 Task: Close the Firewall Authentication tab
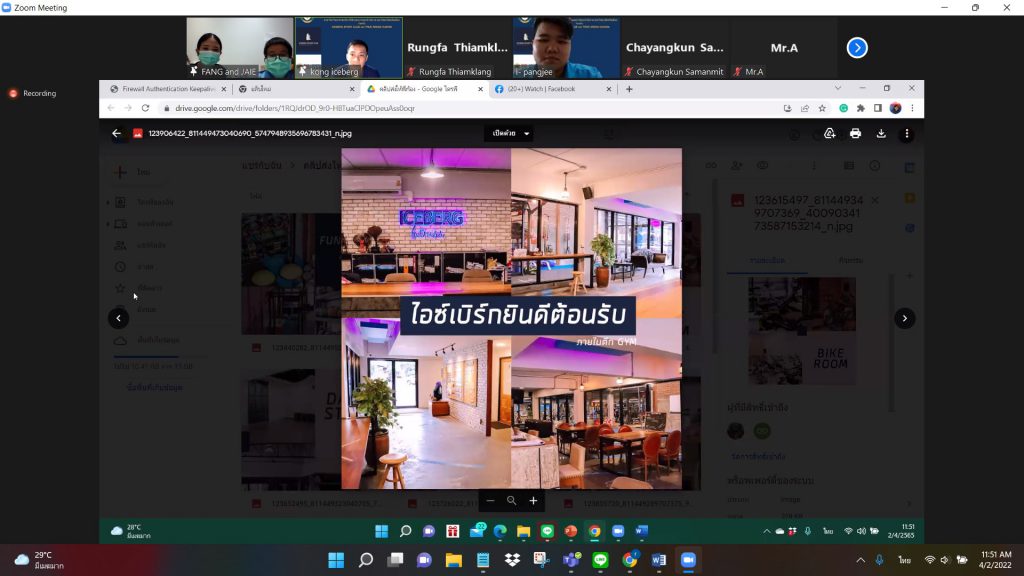pos(223,89)
